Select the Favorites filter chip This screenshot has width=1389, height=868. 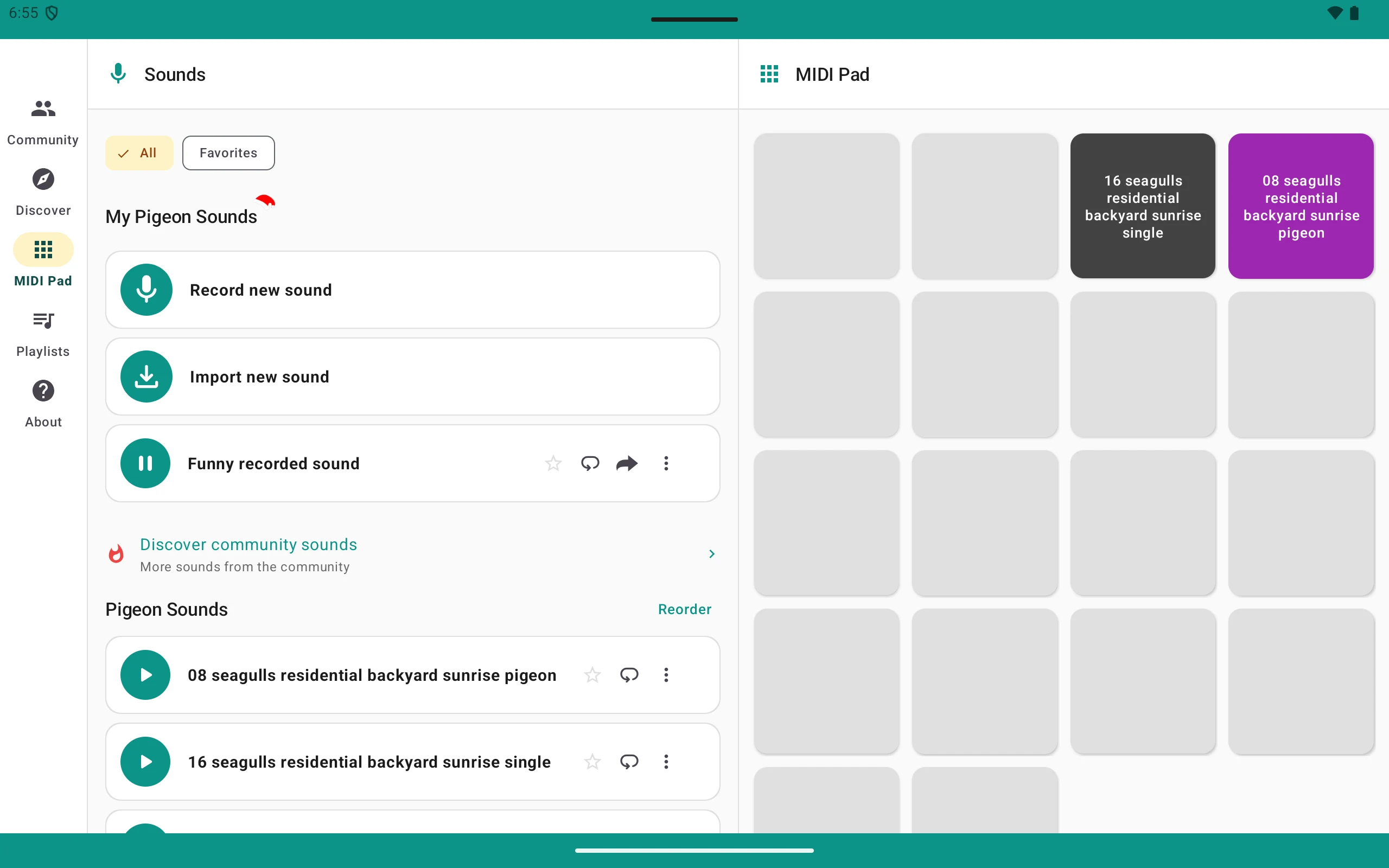pos(228,152)
